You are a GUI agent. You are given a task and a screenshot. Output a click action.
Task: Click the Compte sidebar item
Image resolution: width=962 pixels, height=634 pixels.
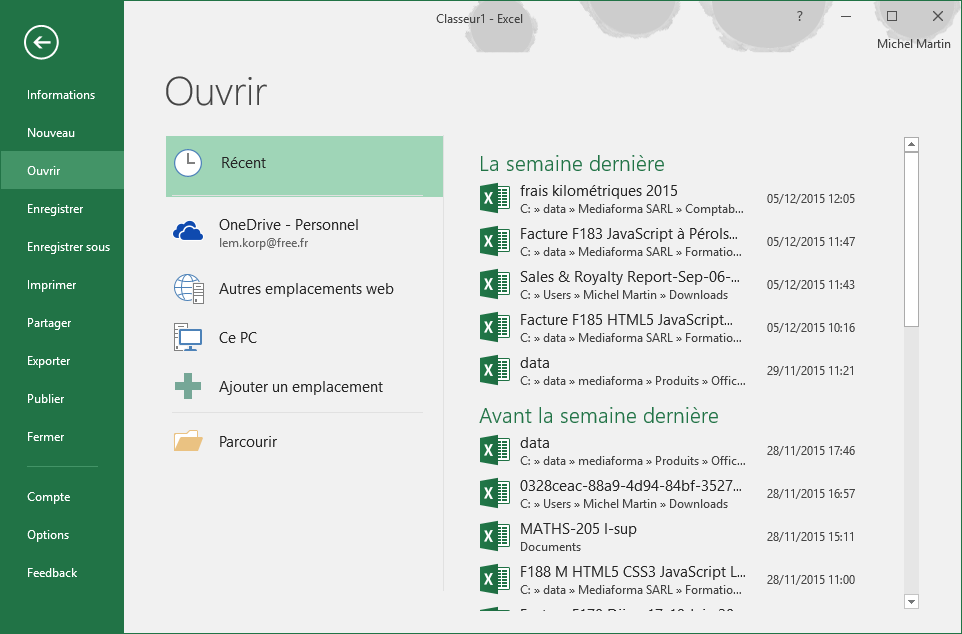[48, 497]
